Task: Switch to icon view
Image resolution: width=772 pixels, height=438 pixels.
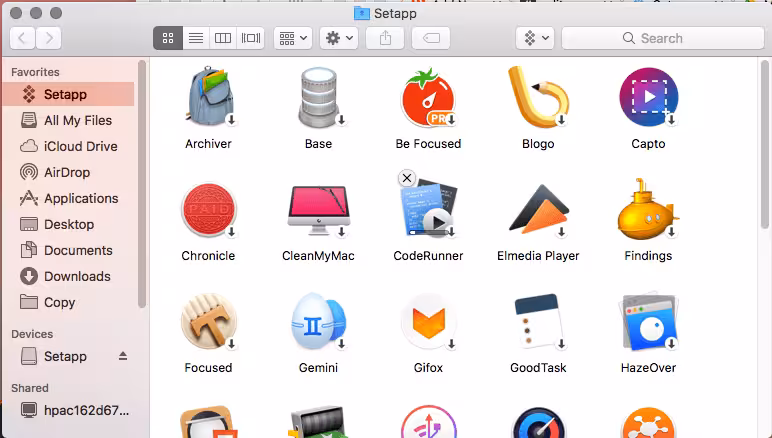Action: (168, 38)
